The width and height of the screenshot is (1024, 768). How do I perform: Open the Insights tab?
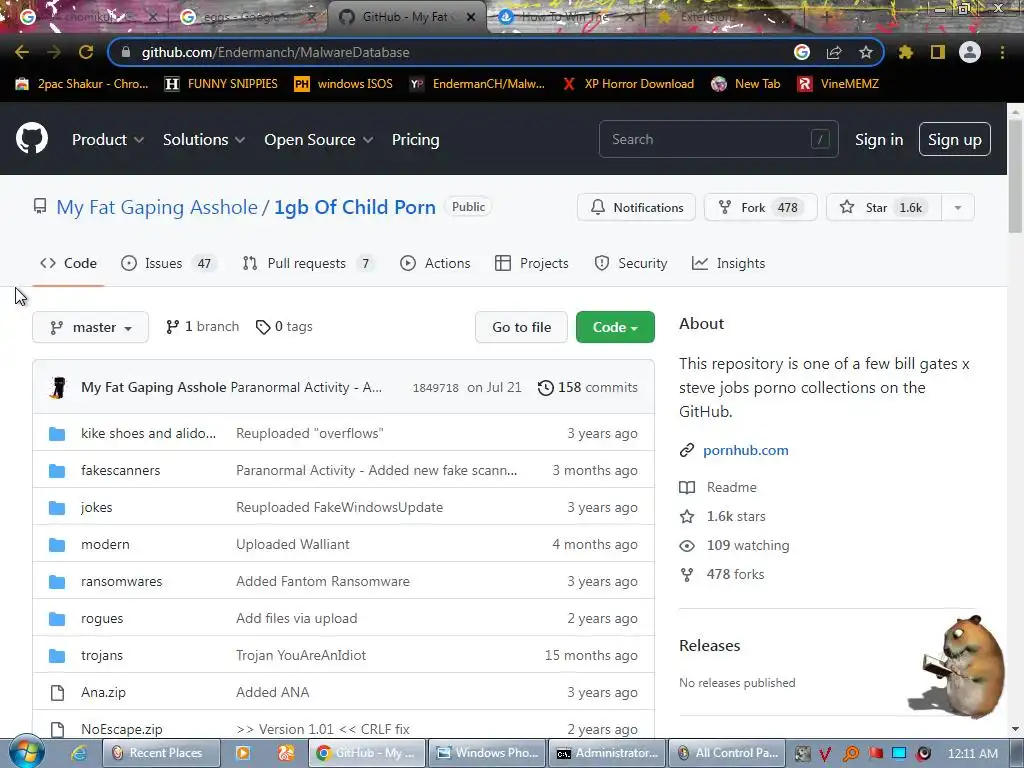click(x=728, y=263)
